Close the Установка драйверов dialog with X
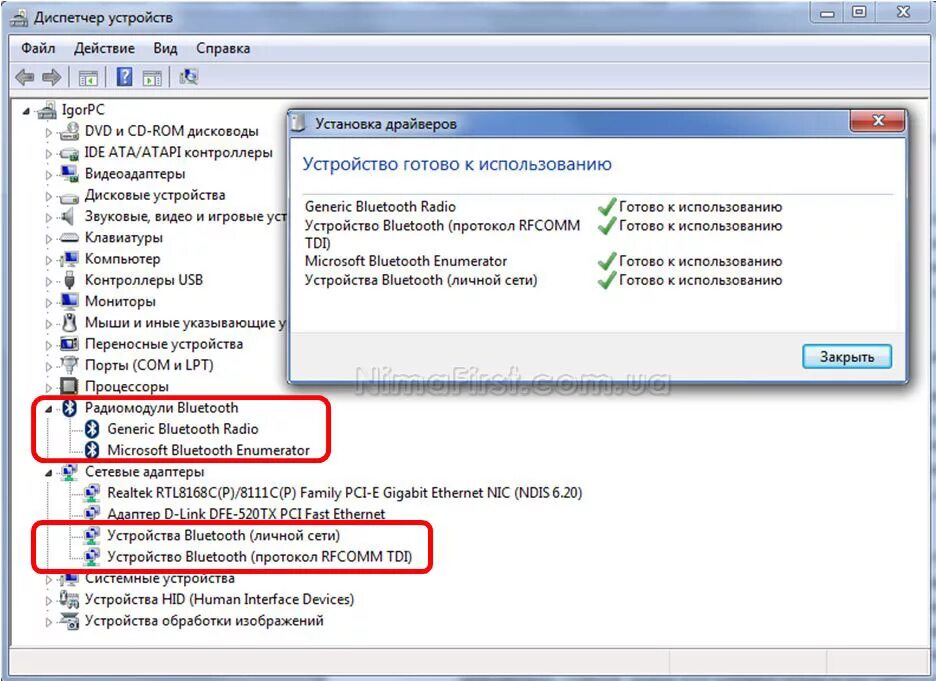Viewport: 936px width, 681px height. click(878, 121)
